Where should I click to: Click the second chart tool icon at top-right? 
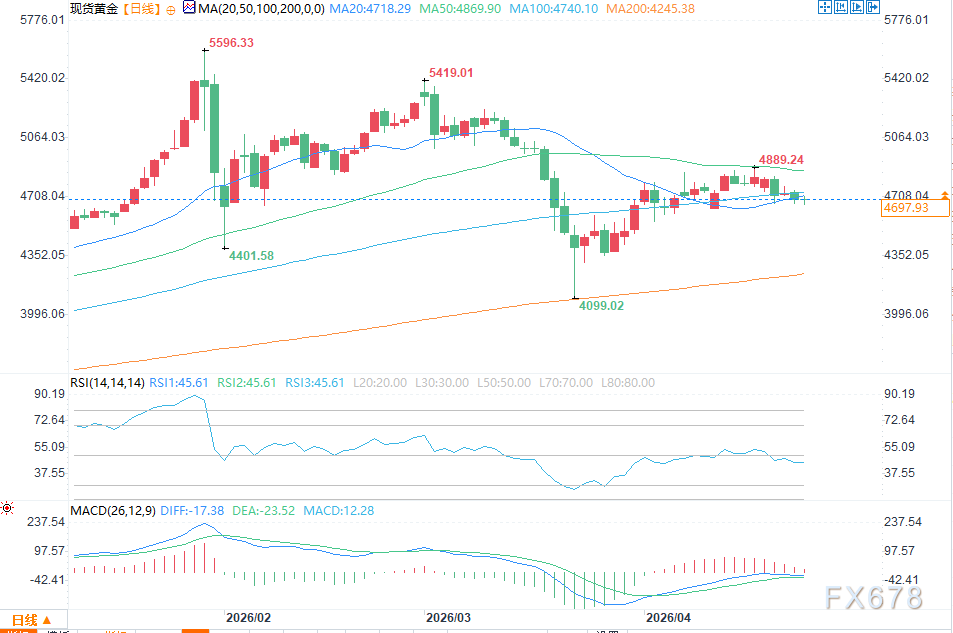click(x=840, y=9)
